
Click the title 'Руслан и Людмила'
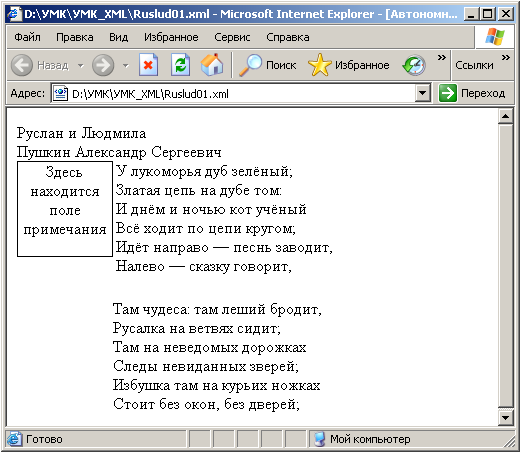click(x=81, y=133)
